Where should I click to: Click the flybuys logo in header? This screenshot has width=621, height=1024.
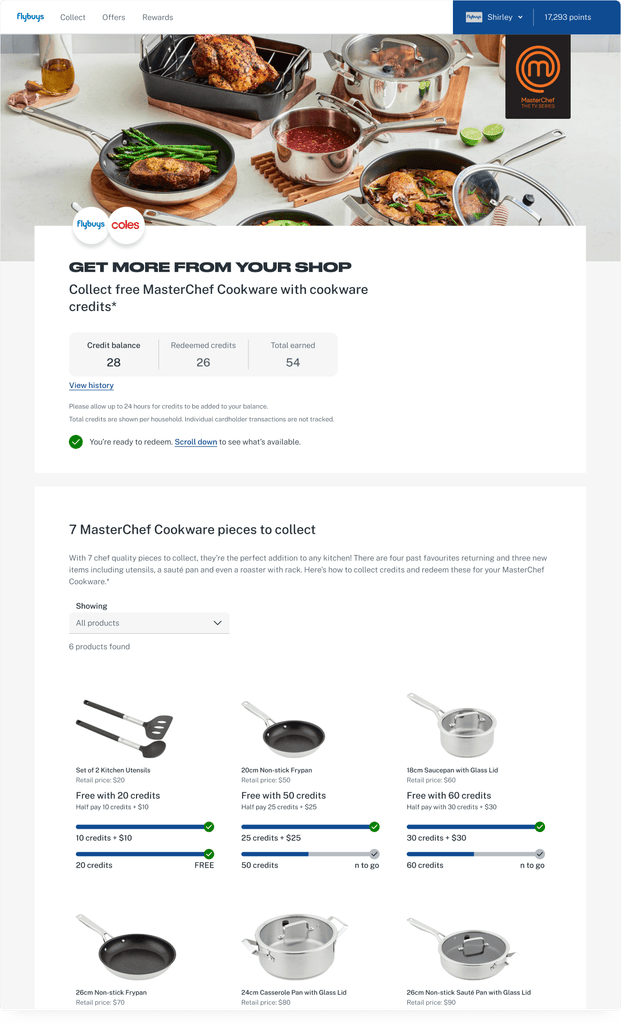30,17
